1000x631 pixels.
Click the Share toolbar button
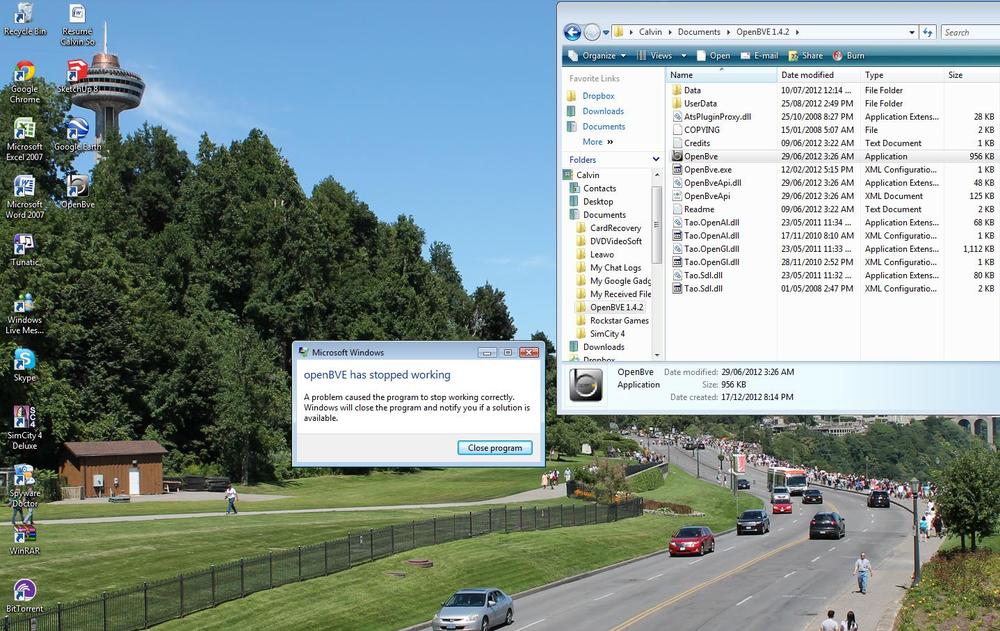[806, 56]
